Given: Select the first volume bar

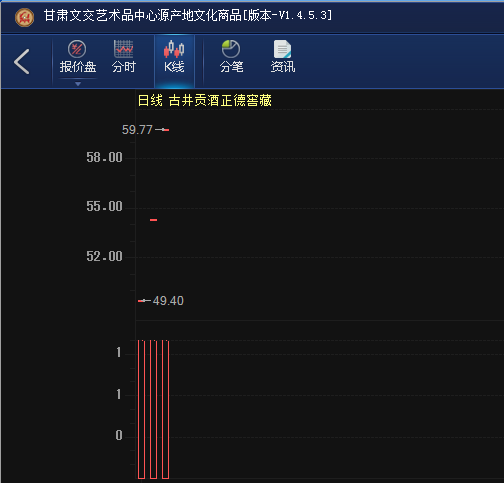Looking at the screenshot, I should (x=141, y=409).
